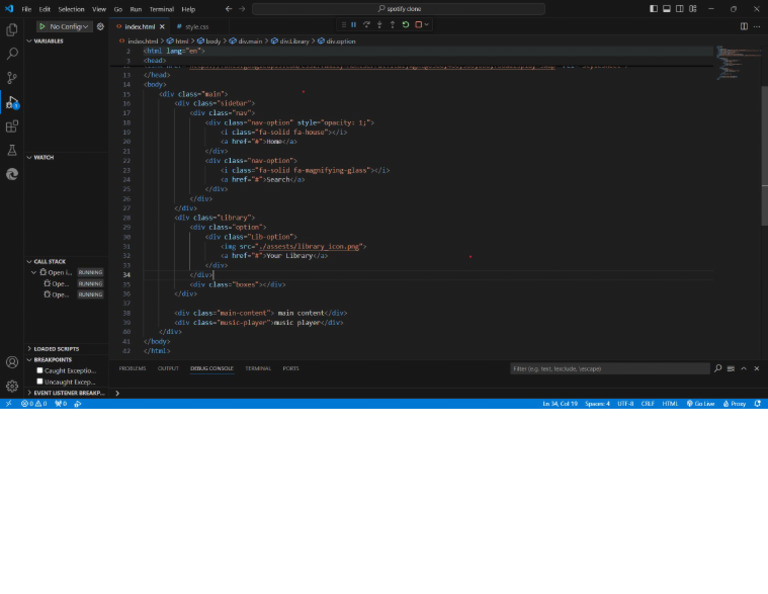Image resolution: width=768 pixels, height=594 pixels.
Task: Switch to the style.css editor tab
Action: (x=196, y=27)
